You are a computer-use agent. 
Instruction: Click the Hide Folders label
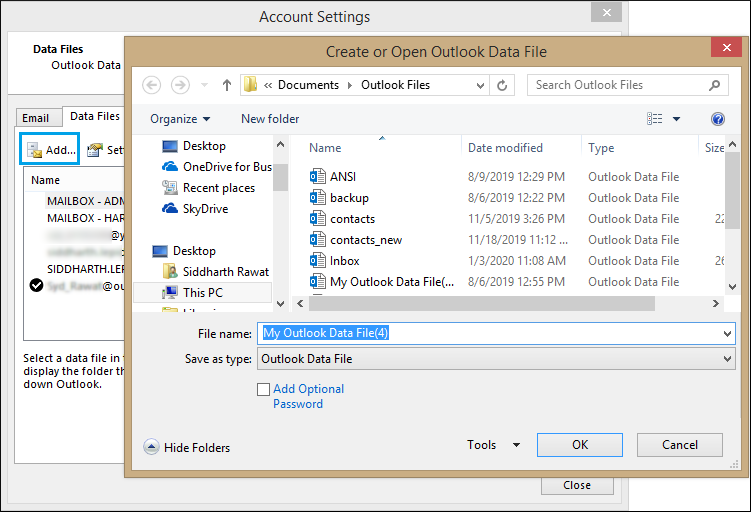pyautogui.click(x=197, y=448)
